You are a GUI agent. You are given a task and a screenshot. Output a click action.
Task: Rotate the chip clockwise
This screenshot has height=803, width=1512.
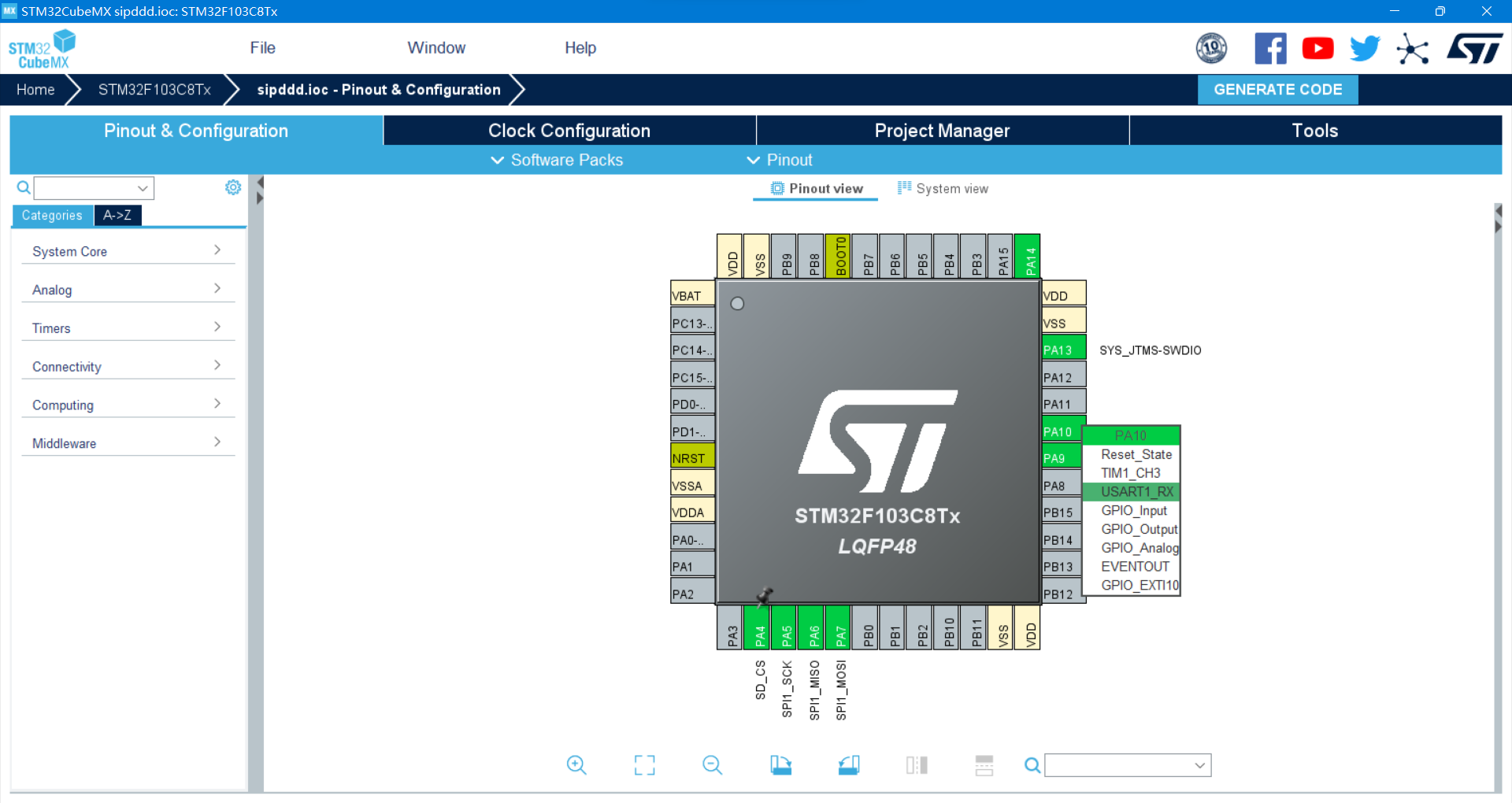click(x=780, y=764)
